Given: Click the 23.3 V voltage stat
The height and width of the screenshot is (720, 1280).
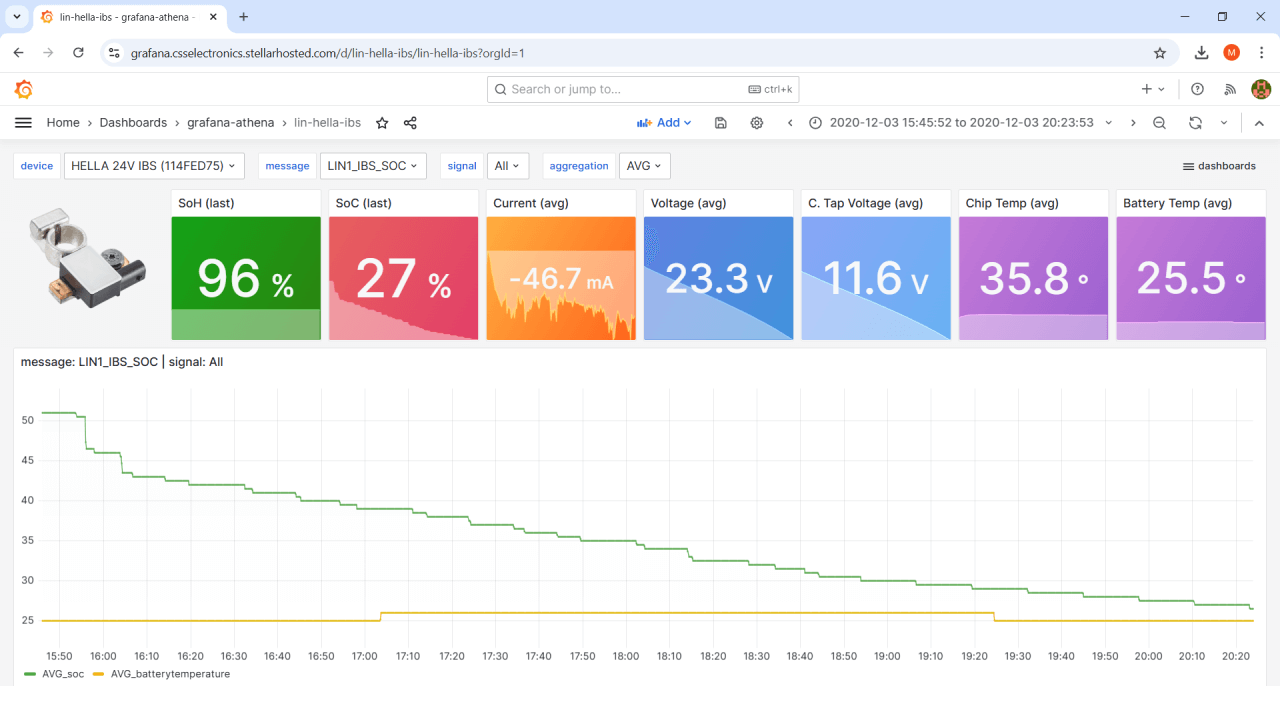Looking at the screenshot, I should [718, 279].
